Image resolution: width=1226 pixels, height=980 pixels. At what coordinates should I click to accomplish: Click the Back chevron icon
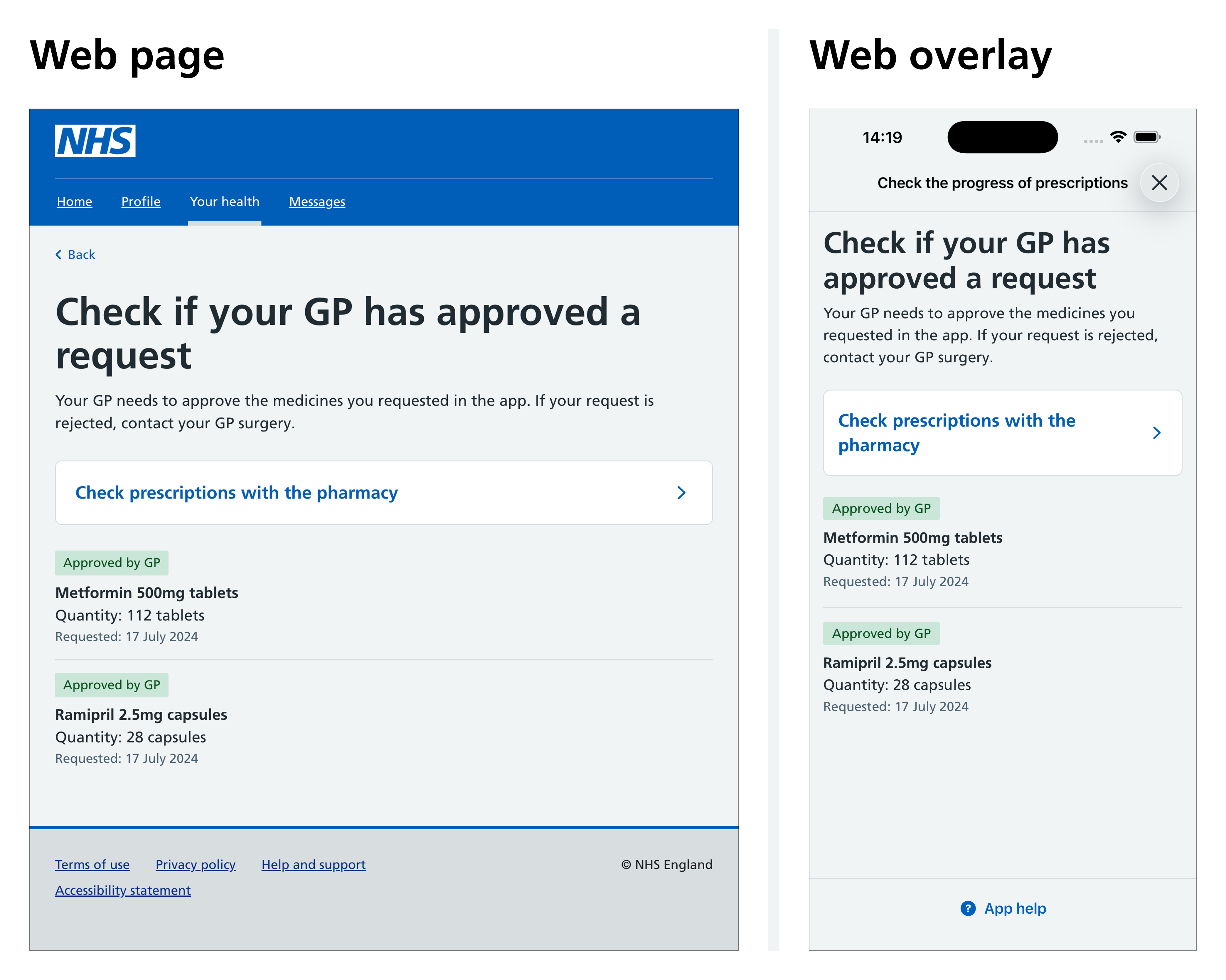click(x=58, y=254)
